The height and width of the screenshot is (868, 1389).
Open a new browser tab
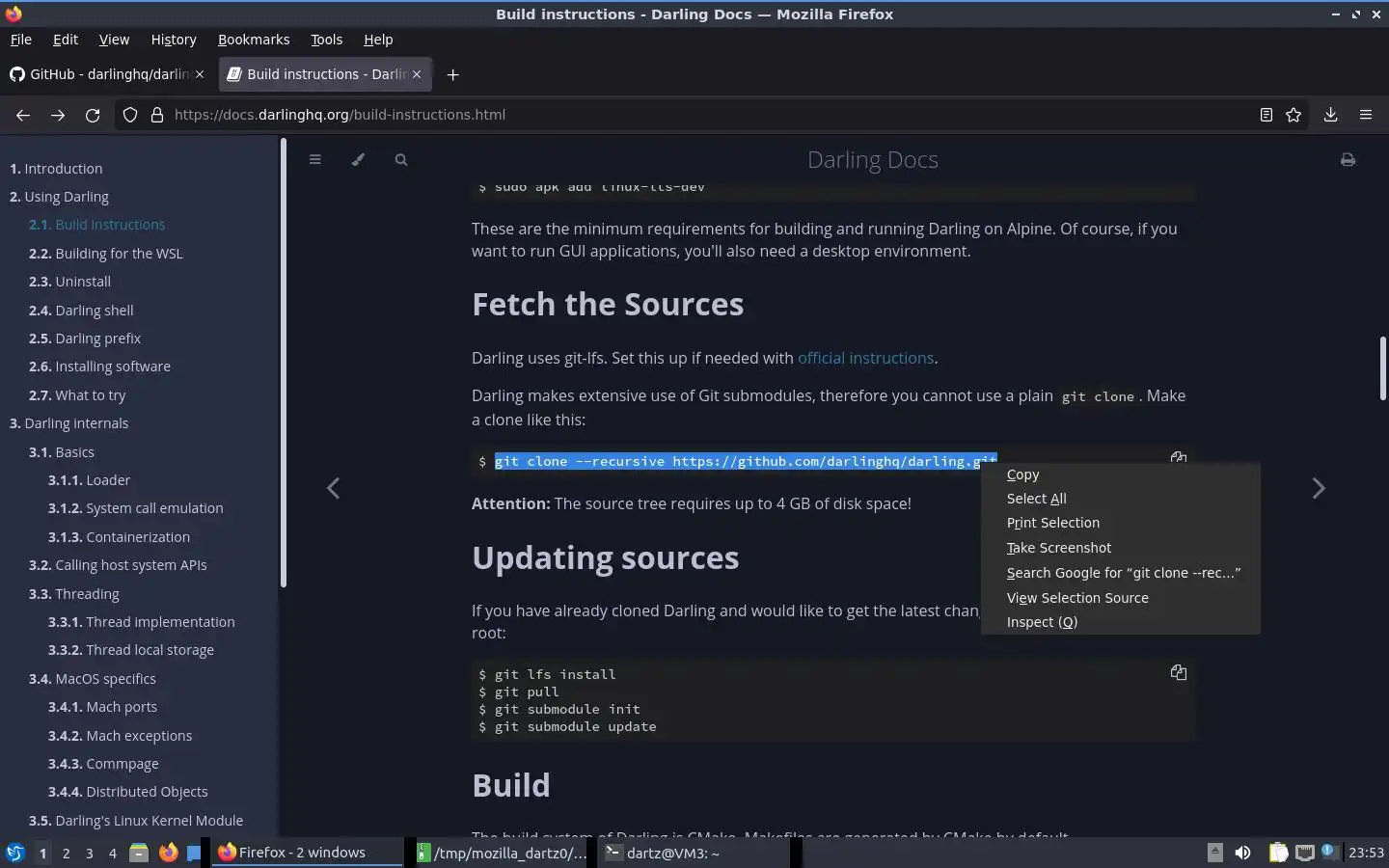(x=452, y=74)
